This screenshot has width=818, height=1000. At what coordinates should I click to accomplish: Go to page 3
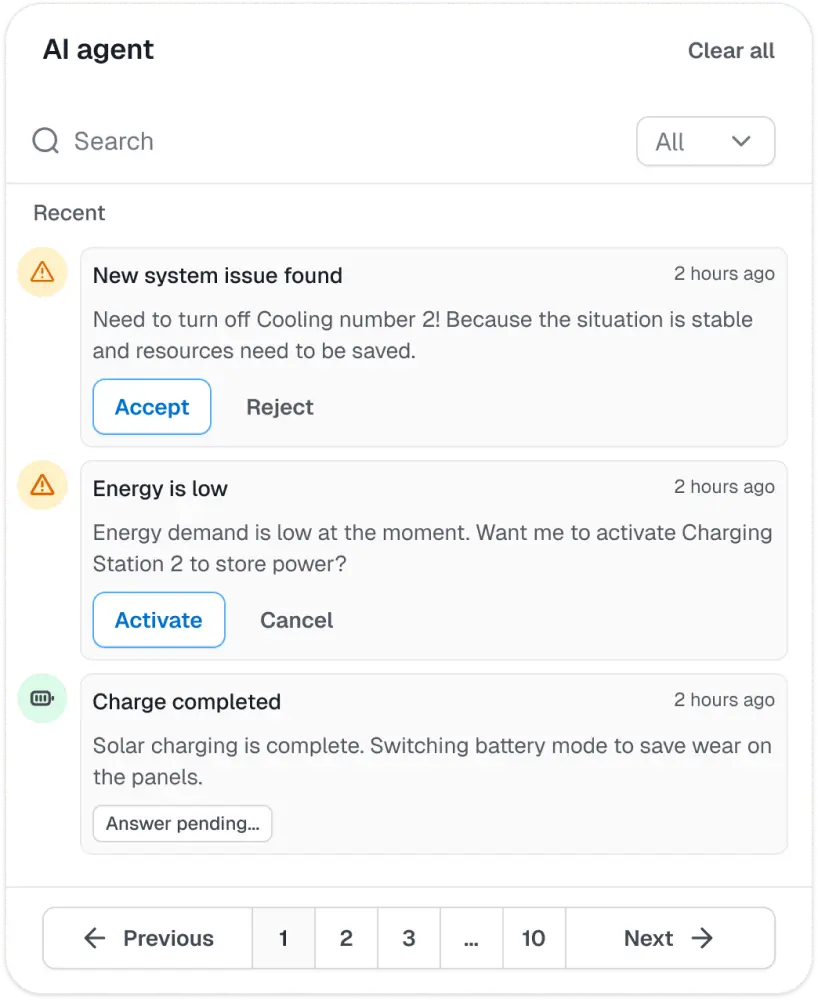pyautogui.click(x=409, y=938)
